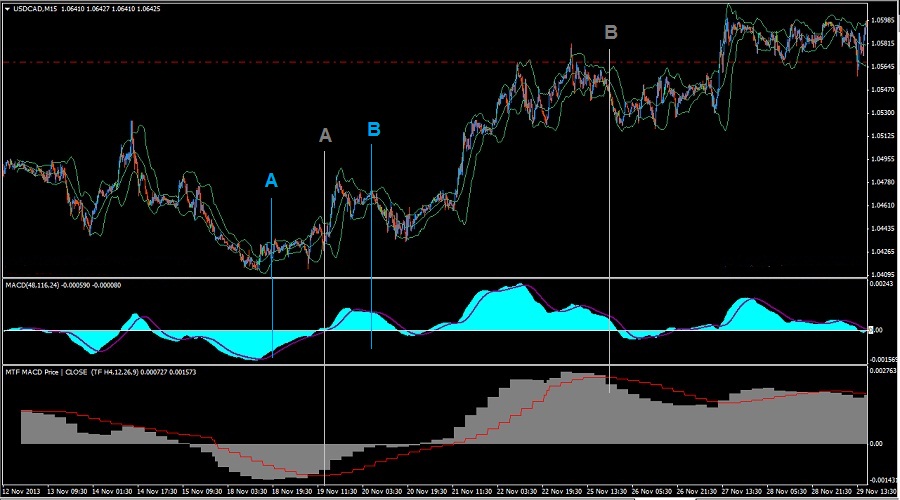The height and width of the screenshot is (500, 900).
Task: Click the 19 Nov 11:30 time label
Action: [337, 492]
